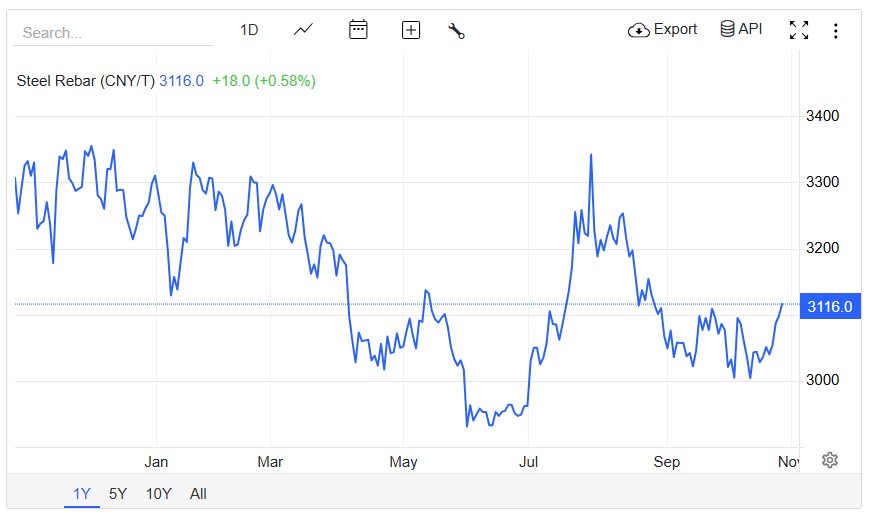
Task: Switch to the 5Y range tab
Action: pos(118,493)
